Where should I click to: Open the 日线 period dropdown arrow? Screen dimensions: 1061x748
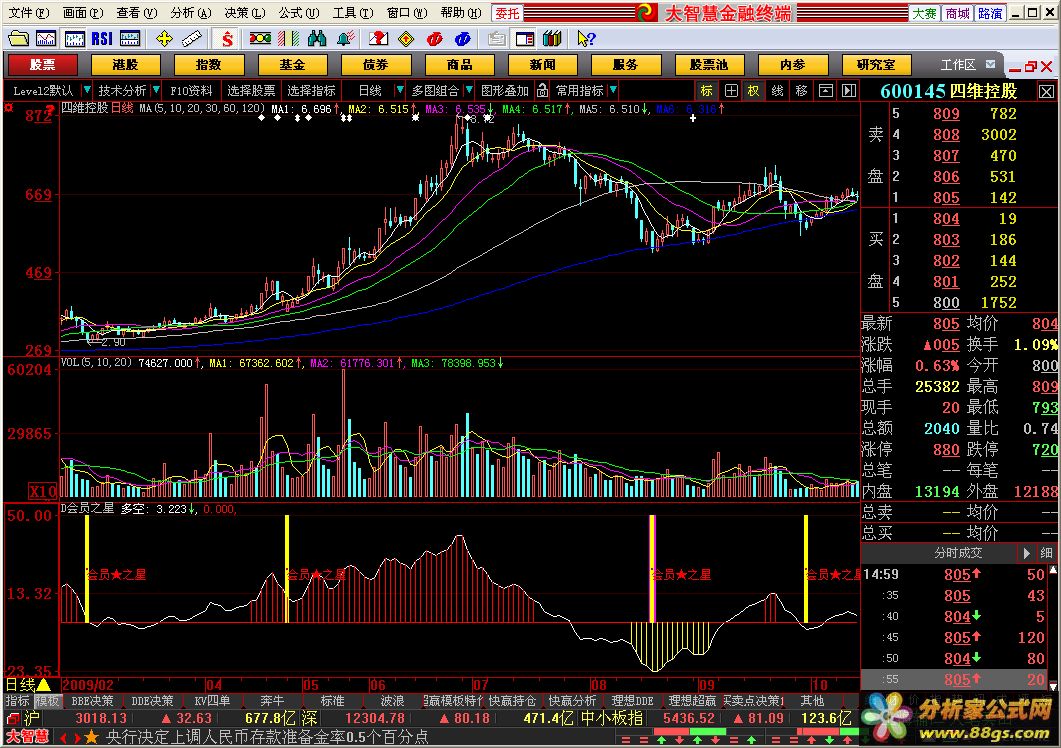pos(399,89)
